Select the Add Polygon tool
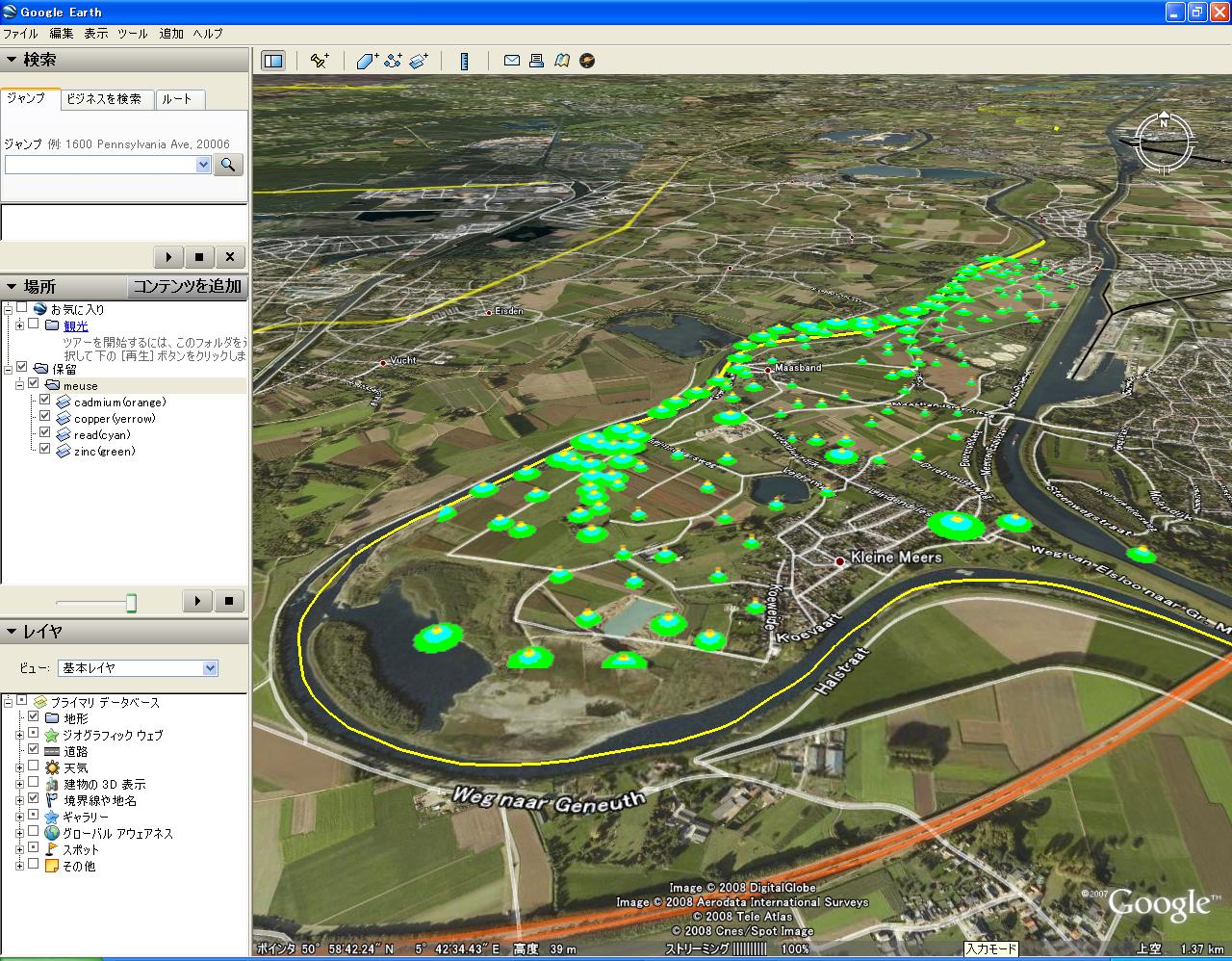This screenshot has height=961, width=1232. [x=367, y=61]
